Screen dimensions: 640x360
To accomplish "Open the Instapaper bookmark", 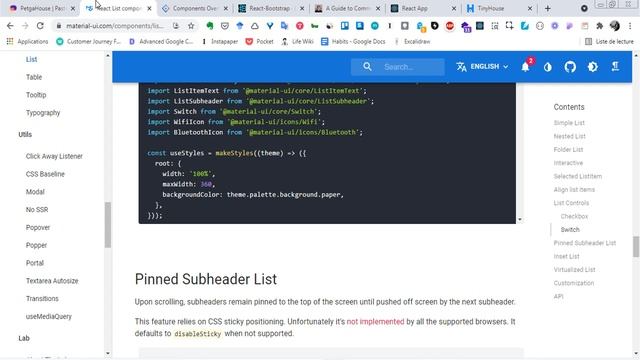I will (x=220, y=41).
